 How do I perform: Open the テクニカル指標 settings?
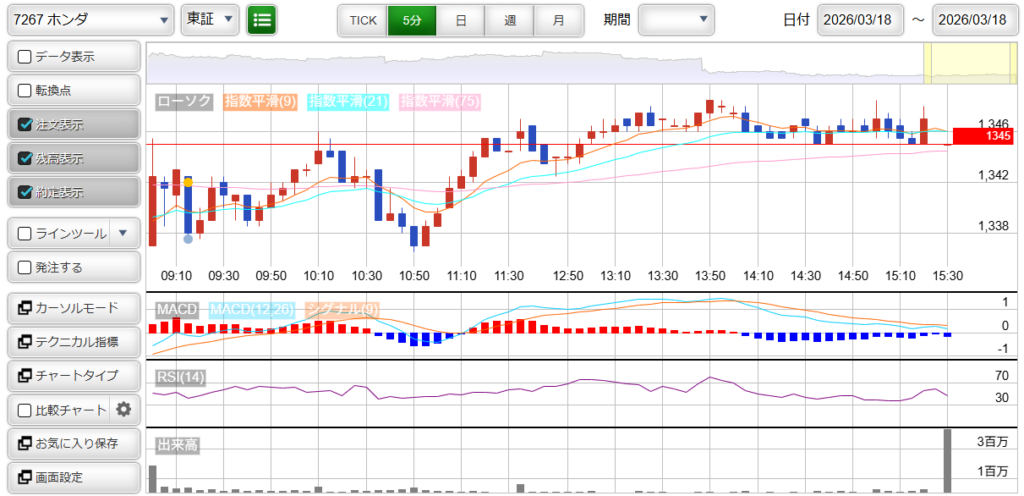coord(72,341)
